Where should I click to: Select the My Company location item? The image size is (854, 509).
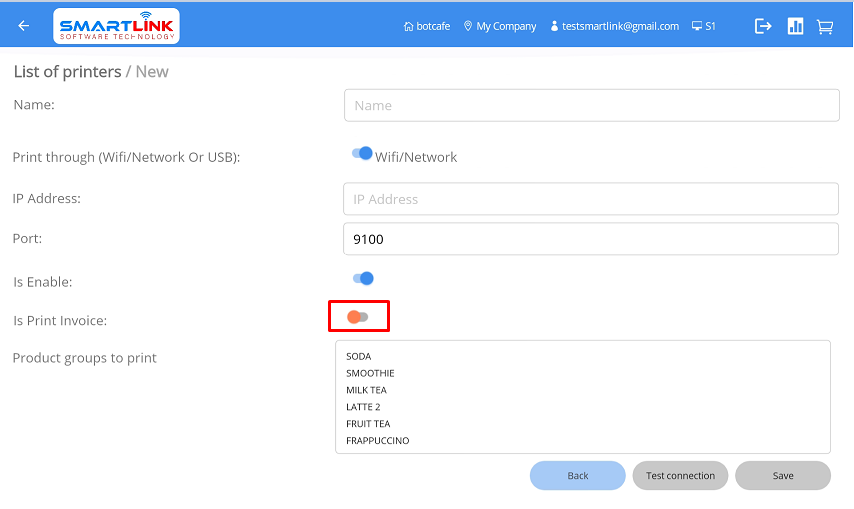[500, 27]
